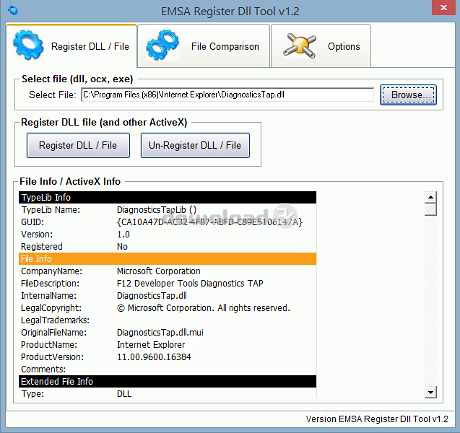Switch to the File Comparison tab
Viewport: 460px width, 433px height.
[x=203, y=46]
